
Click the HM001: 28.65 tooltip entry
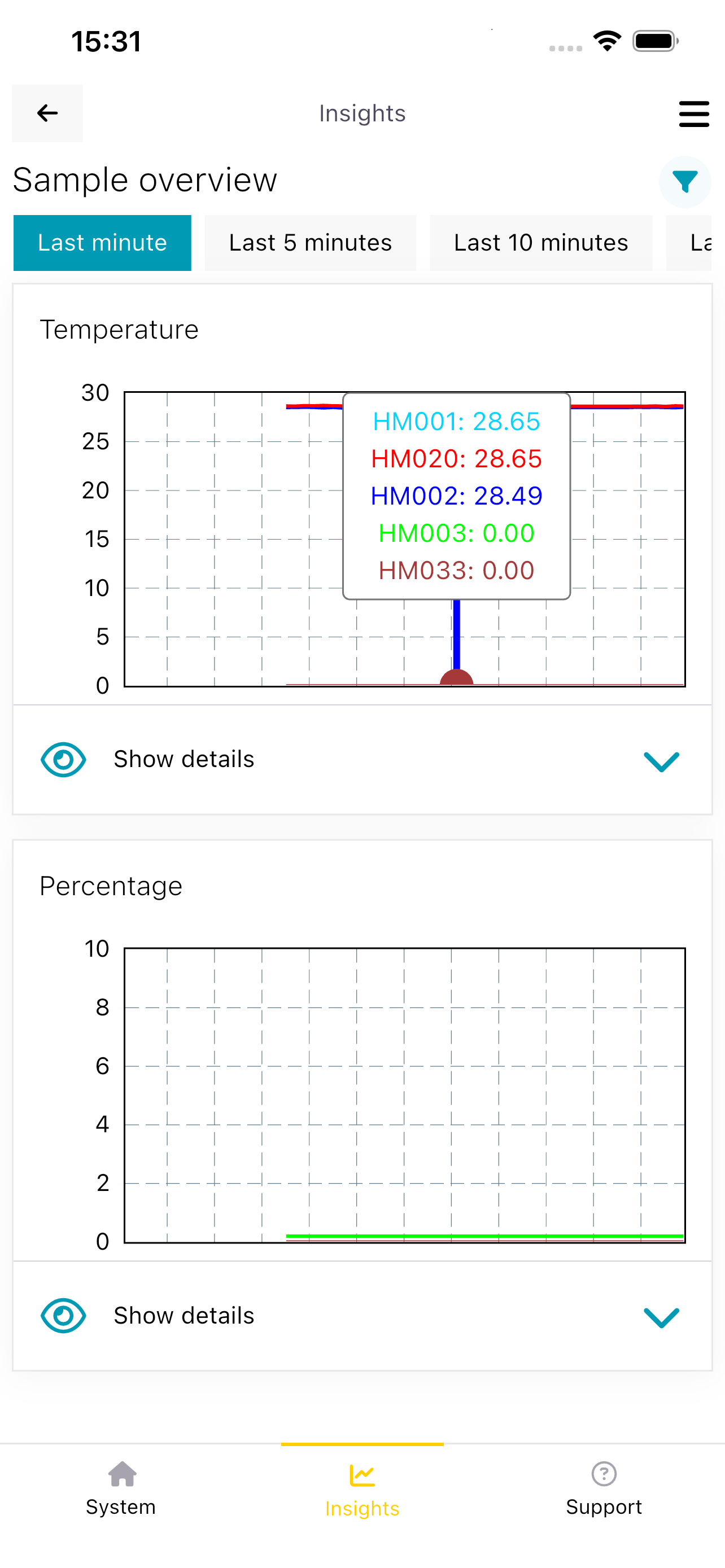click(457, 421)
